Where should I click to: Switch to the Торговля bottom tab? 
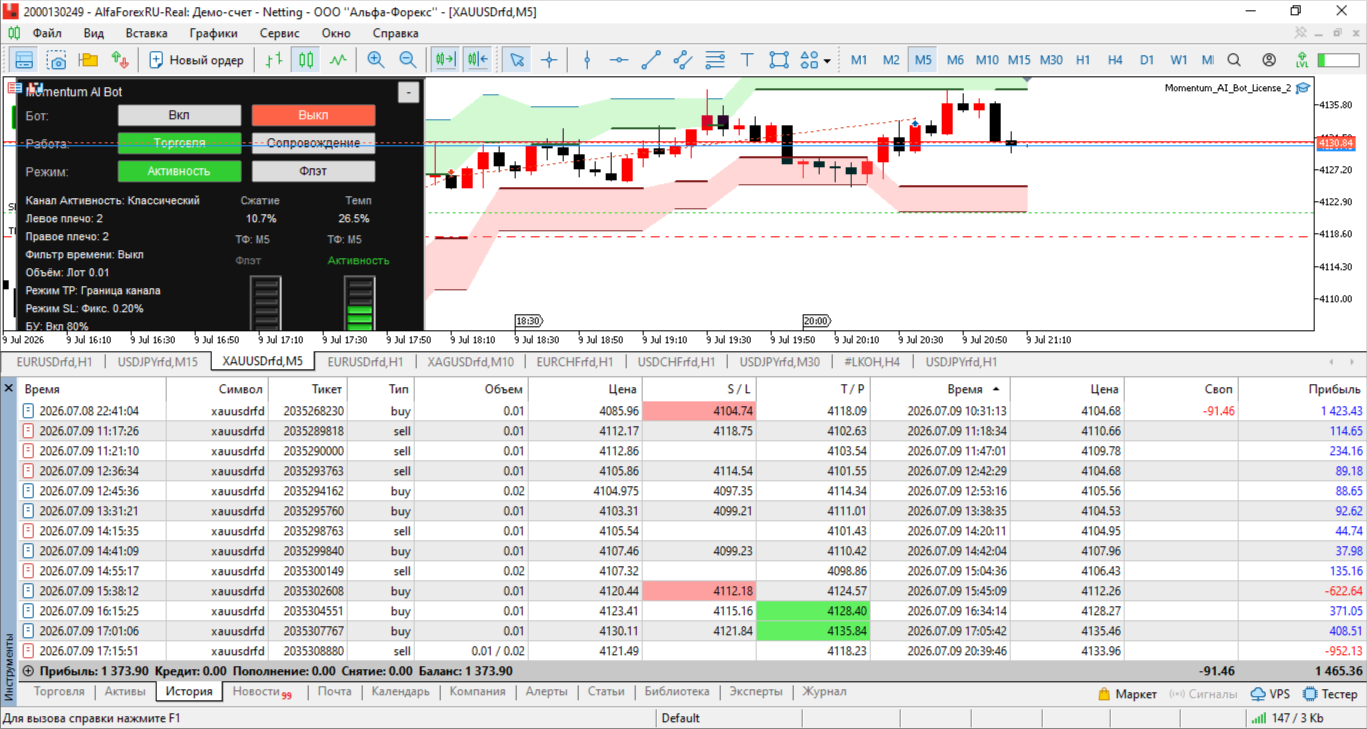pyautogui.click(x=59, y=692)
